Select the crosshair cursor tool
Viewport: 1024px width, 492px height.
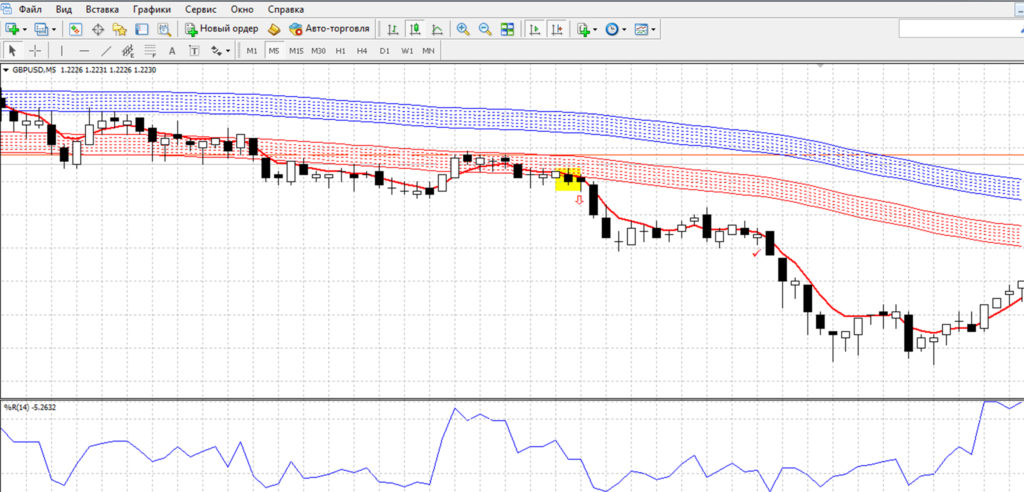(x=35, y=51)
